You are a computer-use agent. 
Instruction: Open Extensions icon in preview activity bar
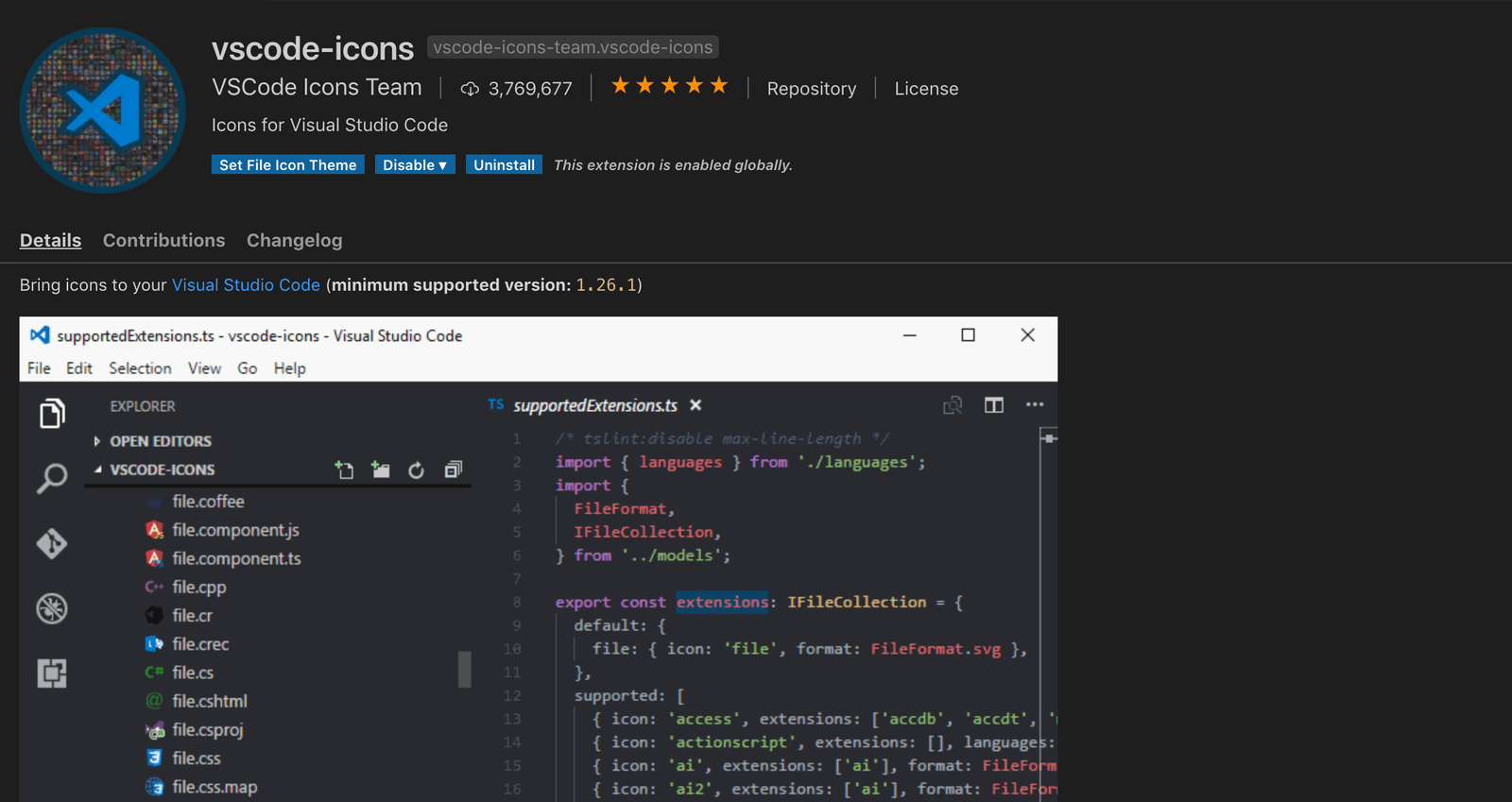coord(52,674)
